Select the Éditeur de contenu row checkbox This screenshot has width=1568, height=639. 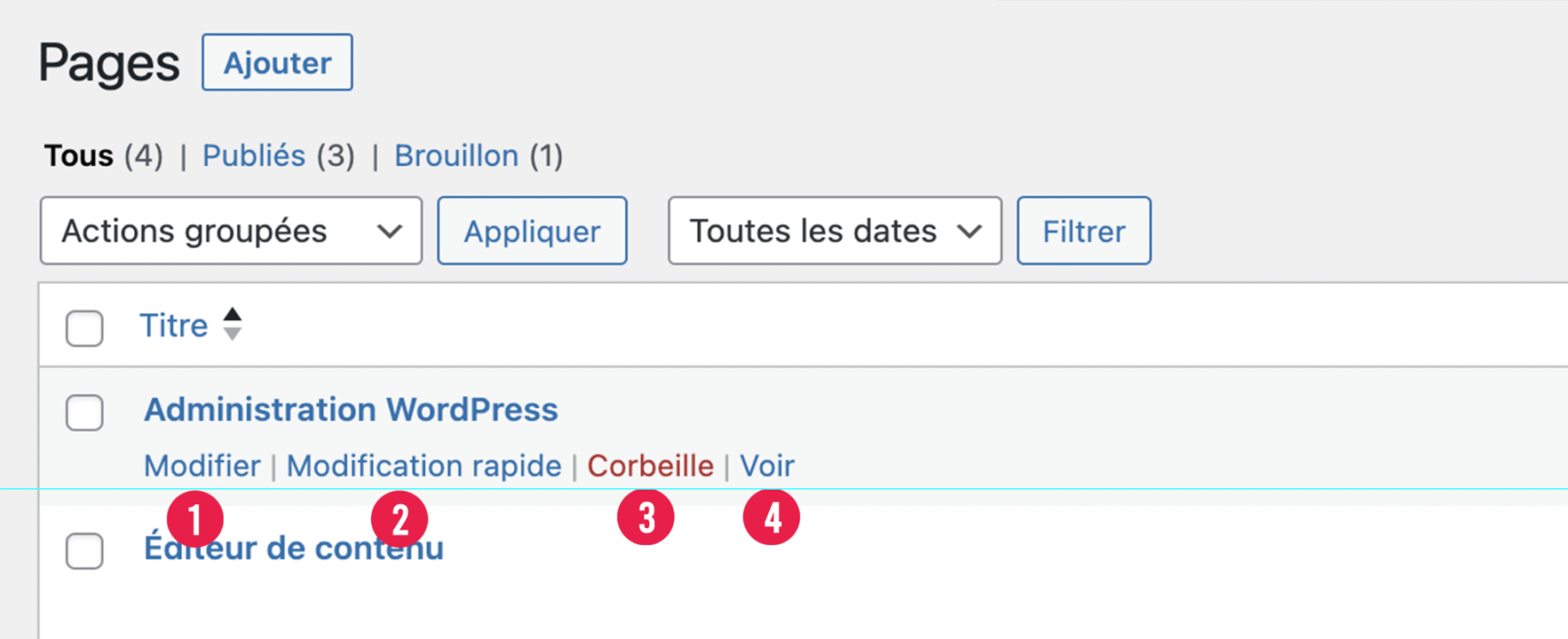click(x=84, y=551)
